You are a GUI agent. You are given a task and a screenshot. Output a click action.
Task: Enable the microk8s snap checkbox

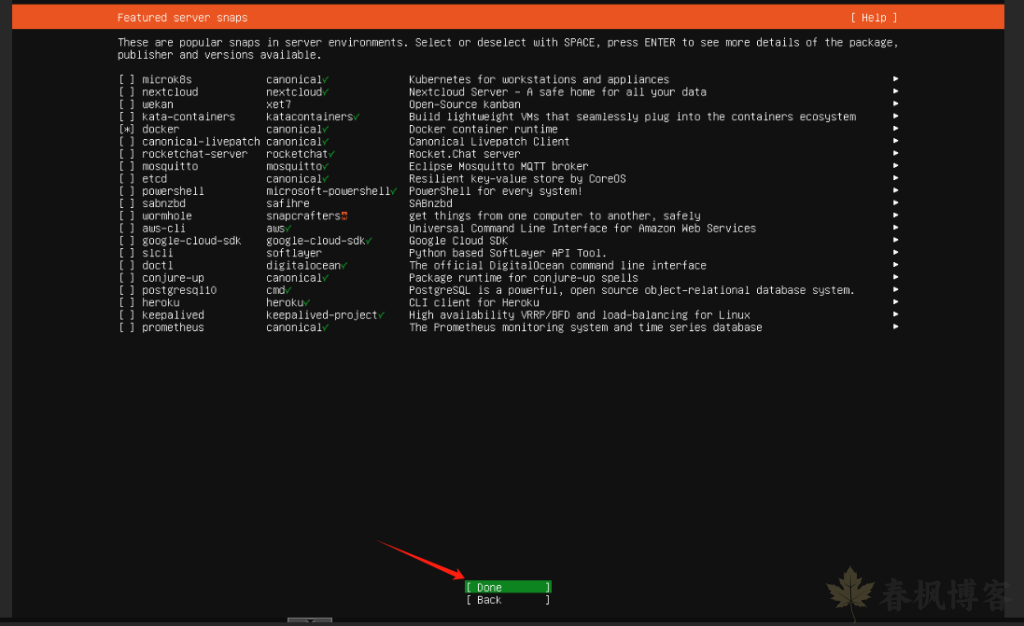point(126,80)
